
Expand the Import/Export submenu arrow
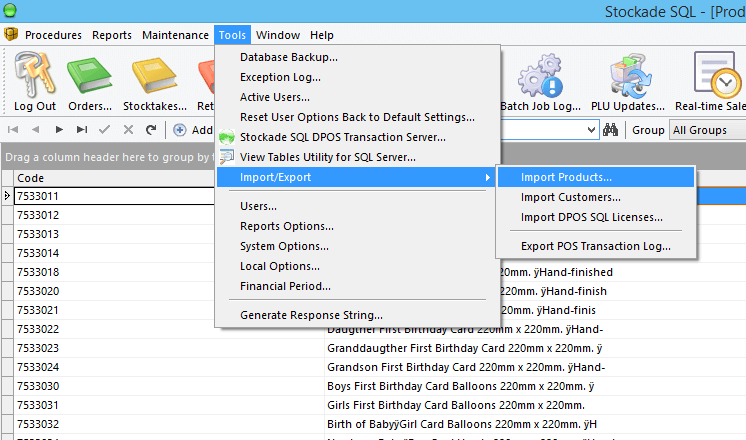click(x=488, y=177)
